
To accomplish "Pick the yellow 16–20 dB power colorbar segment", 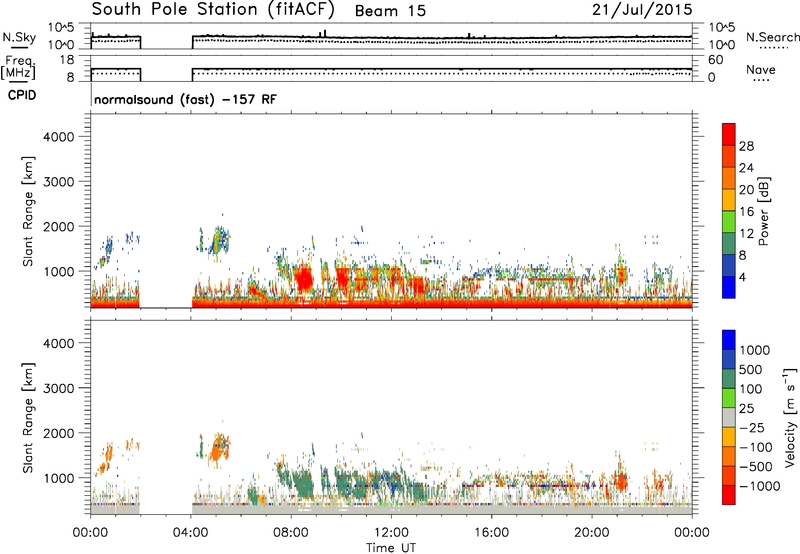I will click(729, 199).
